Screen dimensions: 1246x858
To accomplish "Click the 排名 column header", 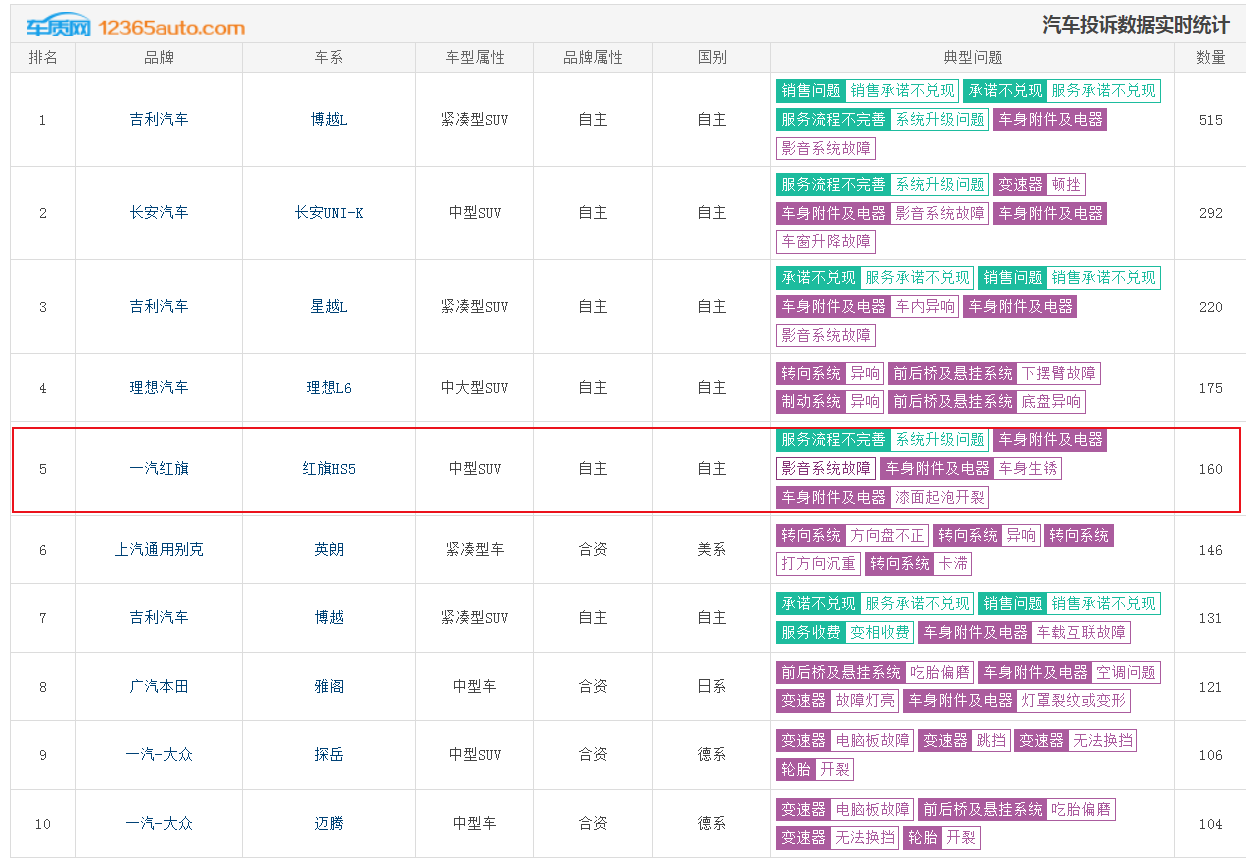I will point(43,58).
